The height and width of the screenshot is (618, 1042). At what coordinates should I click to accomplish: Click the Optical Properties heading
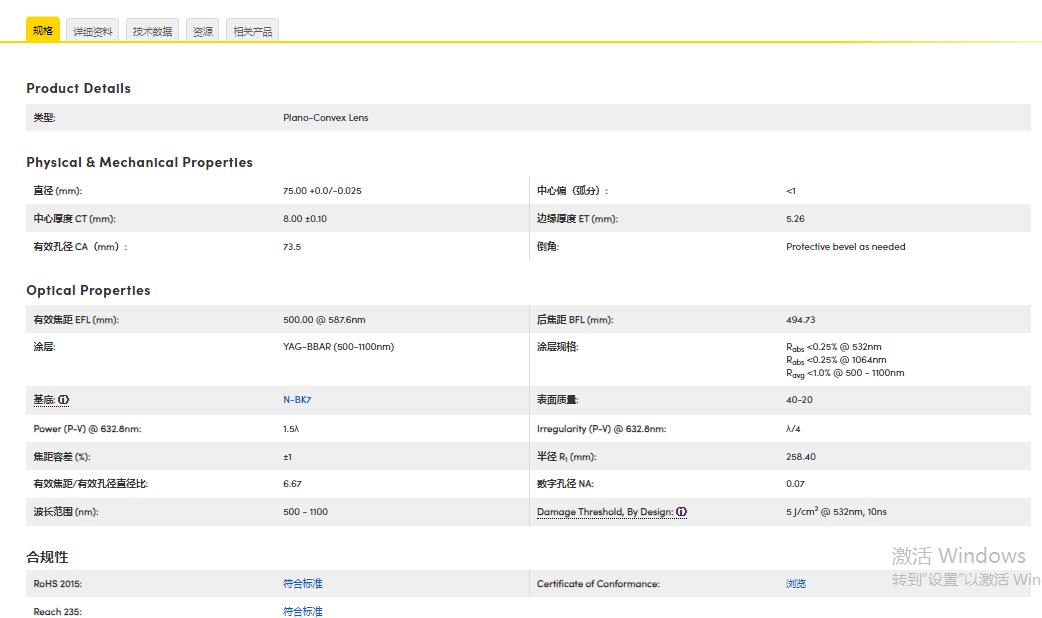coord(88,290)
